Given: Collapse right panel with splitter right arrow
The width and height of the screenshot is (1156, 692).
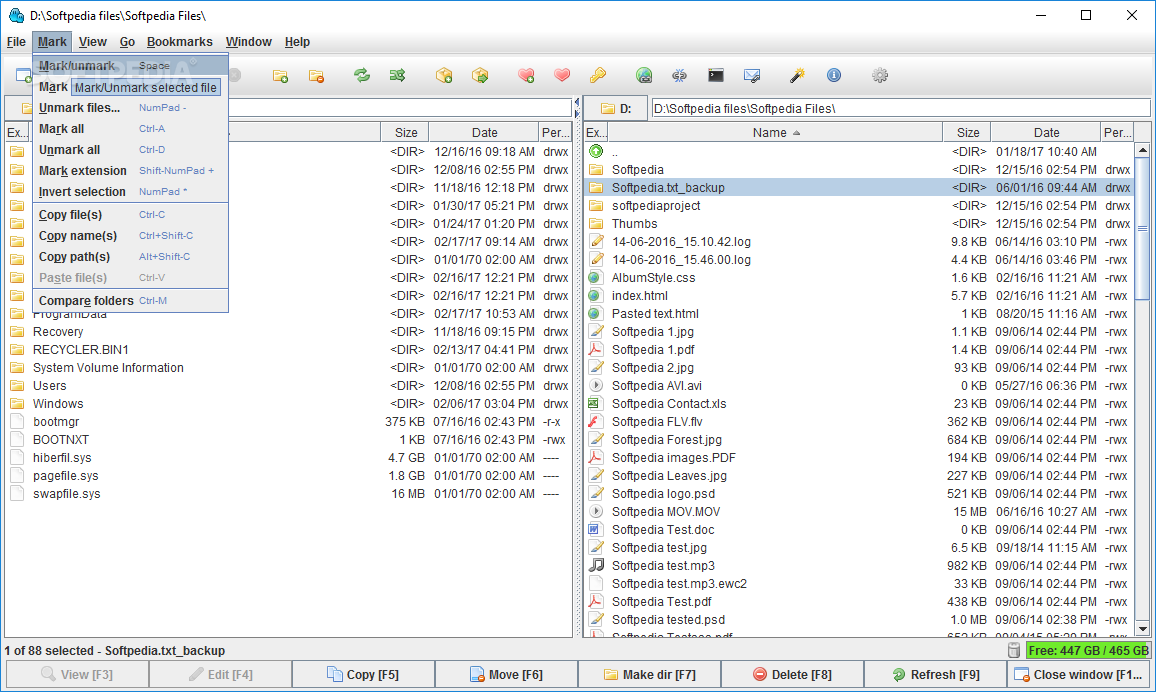Looking at the screenshot, I should [577, 113].
